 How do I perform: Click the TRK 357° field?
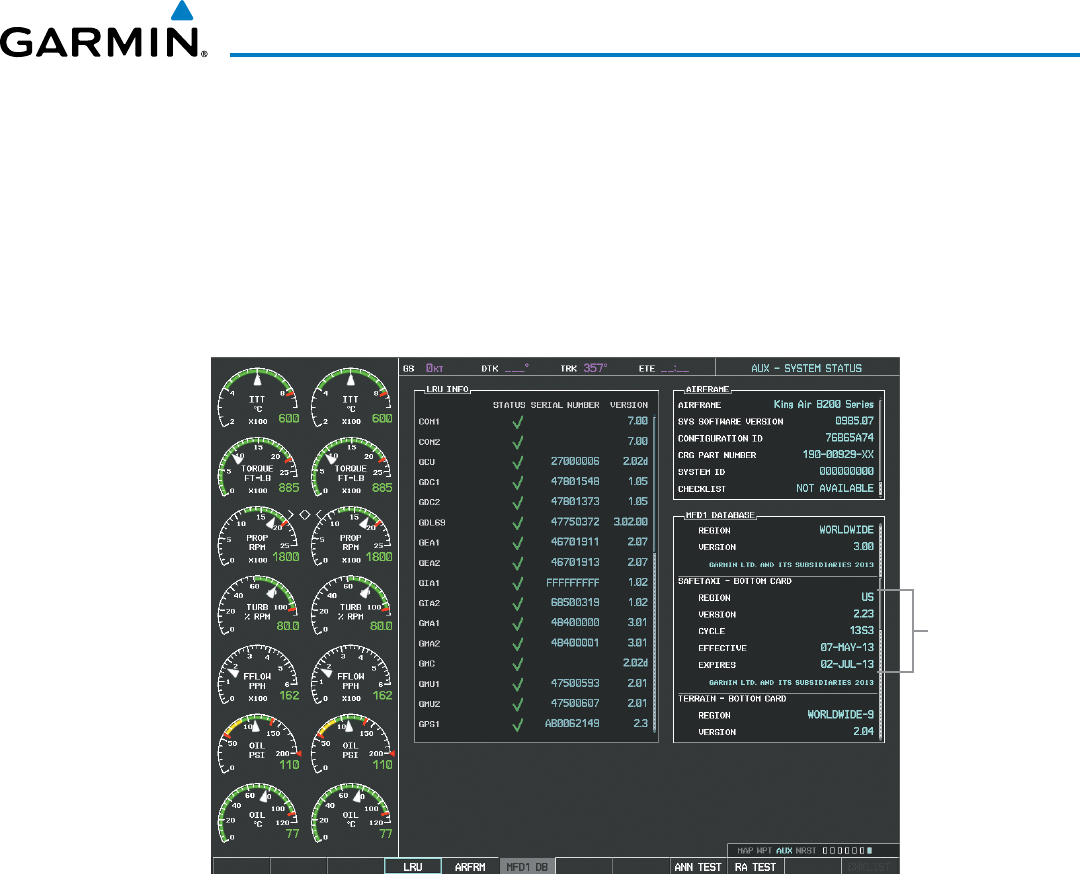584,368
